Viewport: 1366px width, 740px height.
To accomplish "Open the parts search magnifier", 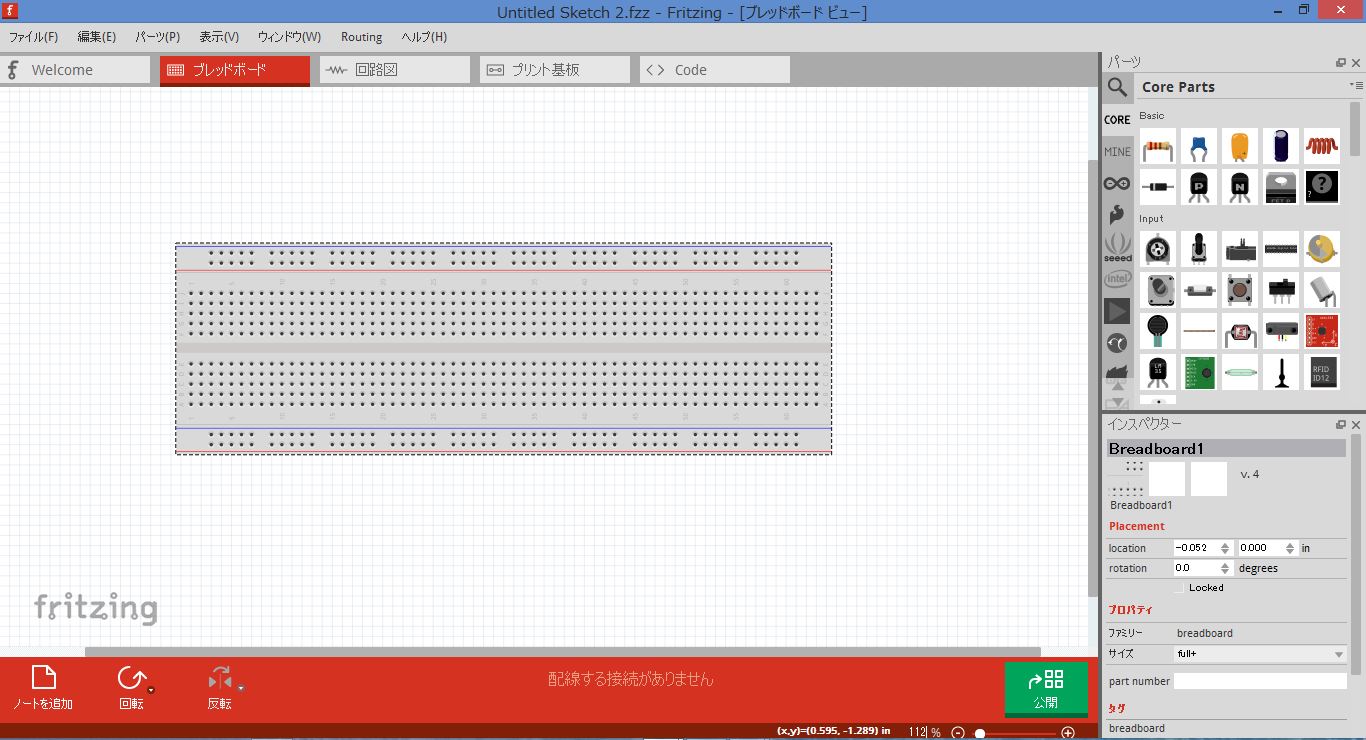I will click(x=1117, y=87).
